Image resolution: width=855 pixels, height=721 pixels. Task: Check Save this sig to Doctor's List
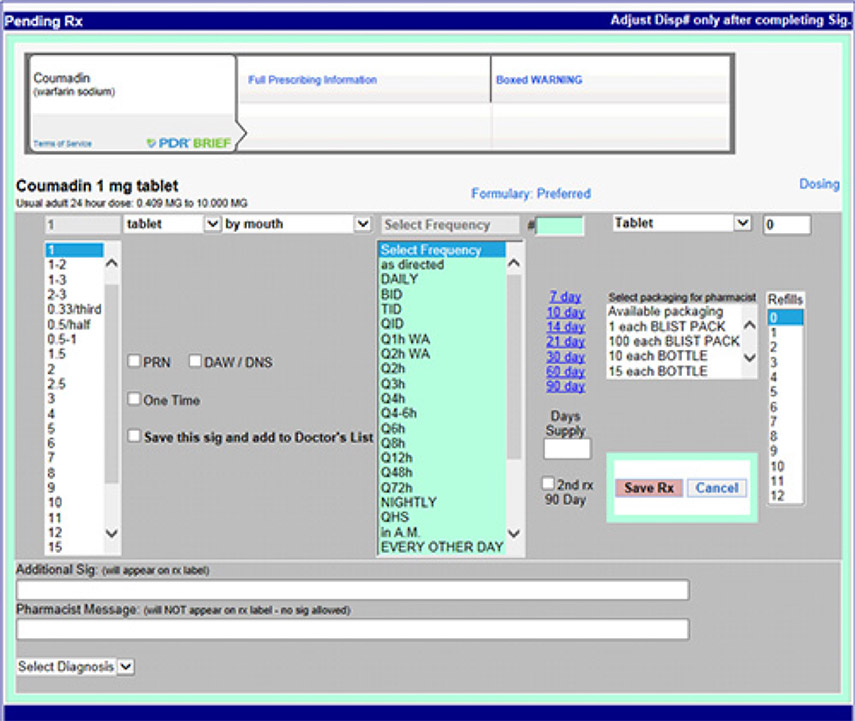pos(134,436)
